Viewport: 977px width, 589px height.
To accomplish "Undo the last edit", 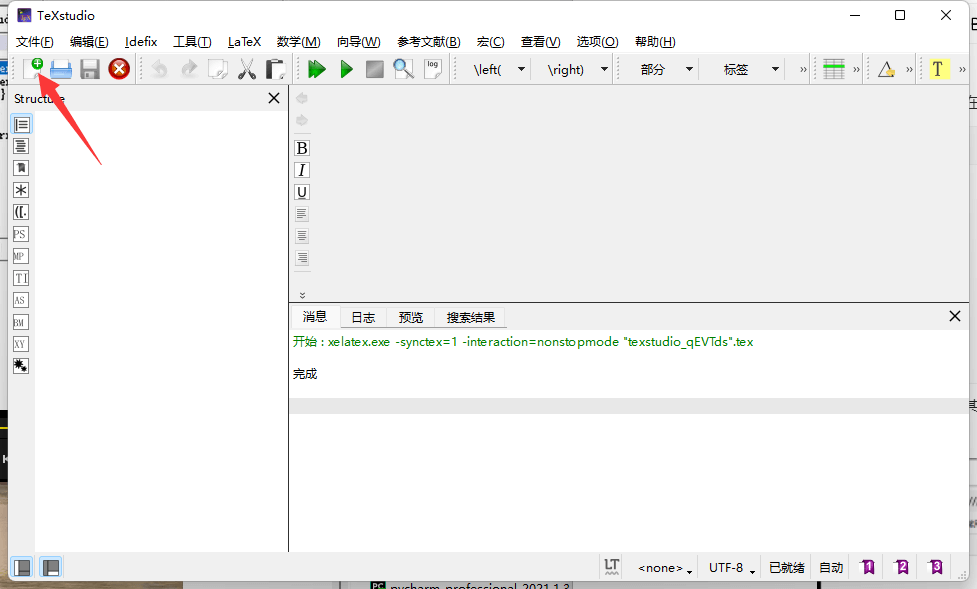I will (x=160, y=69).
